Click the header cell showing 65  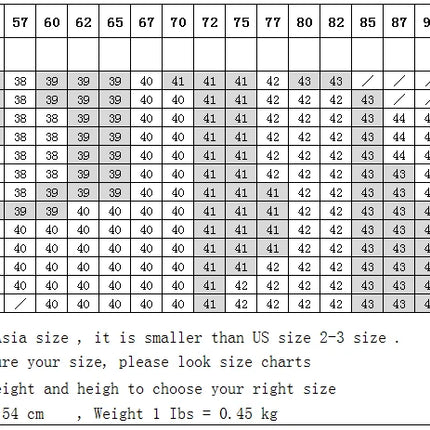115,22
